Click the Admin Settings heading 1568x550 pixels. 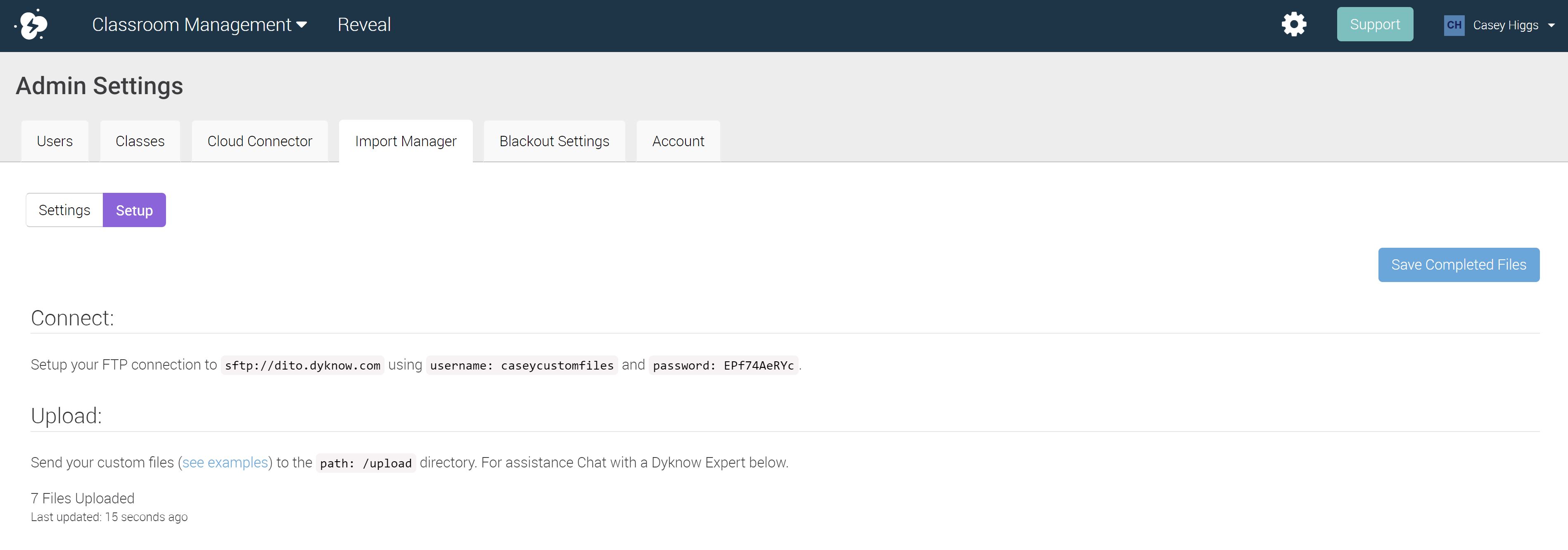99,86
